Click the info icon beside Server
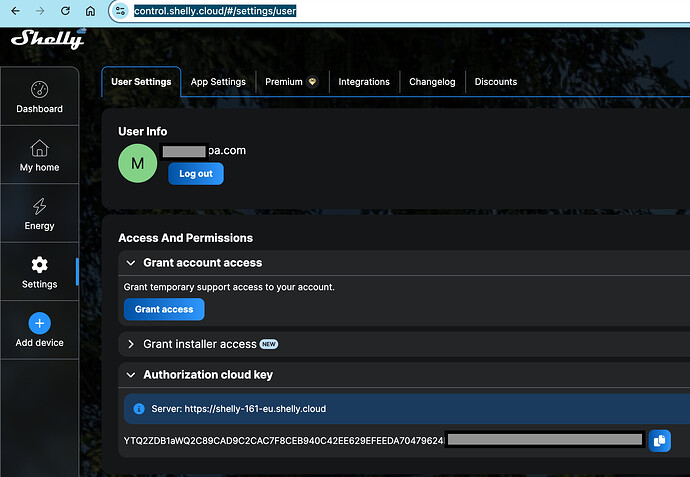Viewport: 690px width, 477px height. point(139,409)
